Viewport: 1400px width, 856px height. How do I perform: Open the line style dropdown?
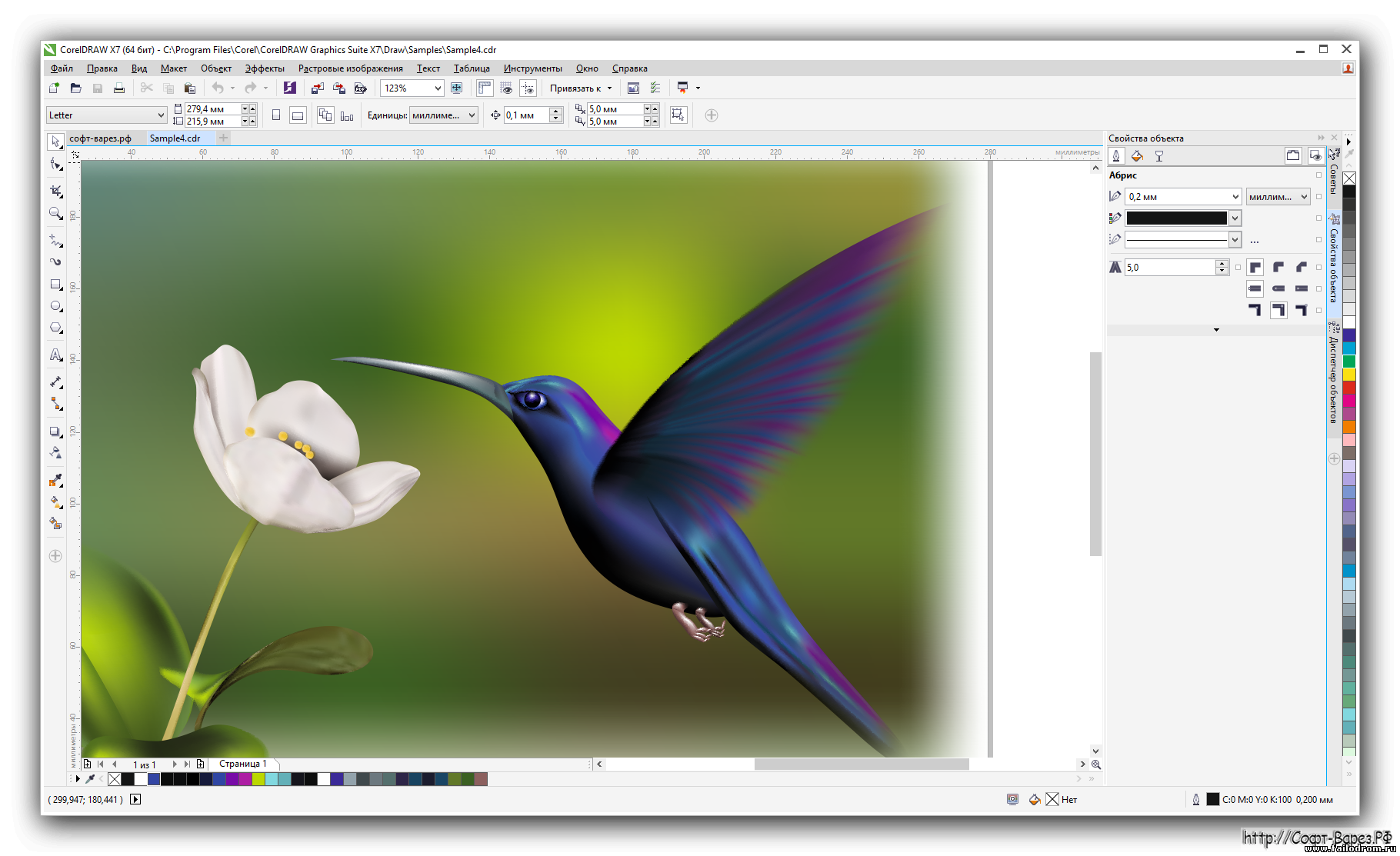click(1235, 240)
